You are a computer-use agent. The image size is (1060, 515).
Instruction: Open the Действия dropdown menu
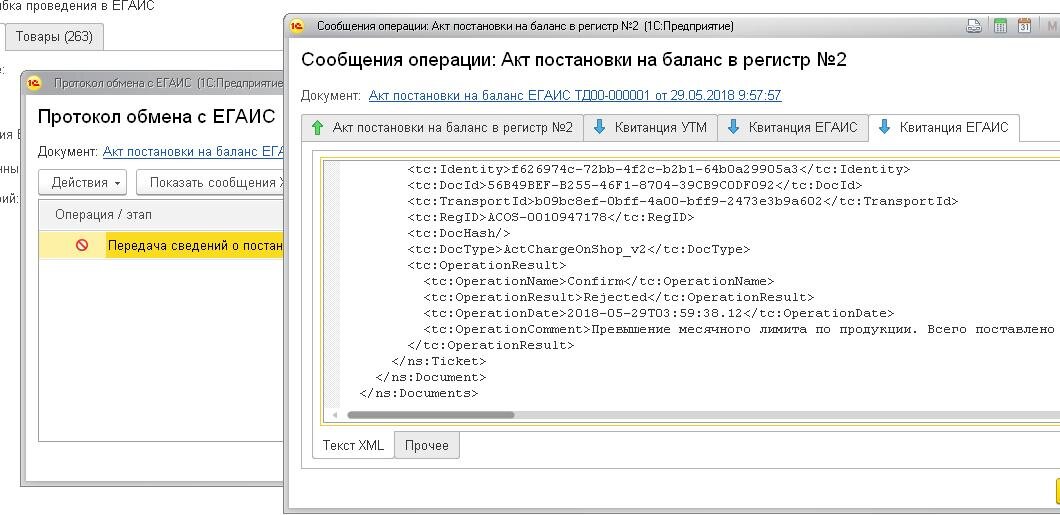click(x=83, y=182)
